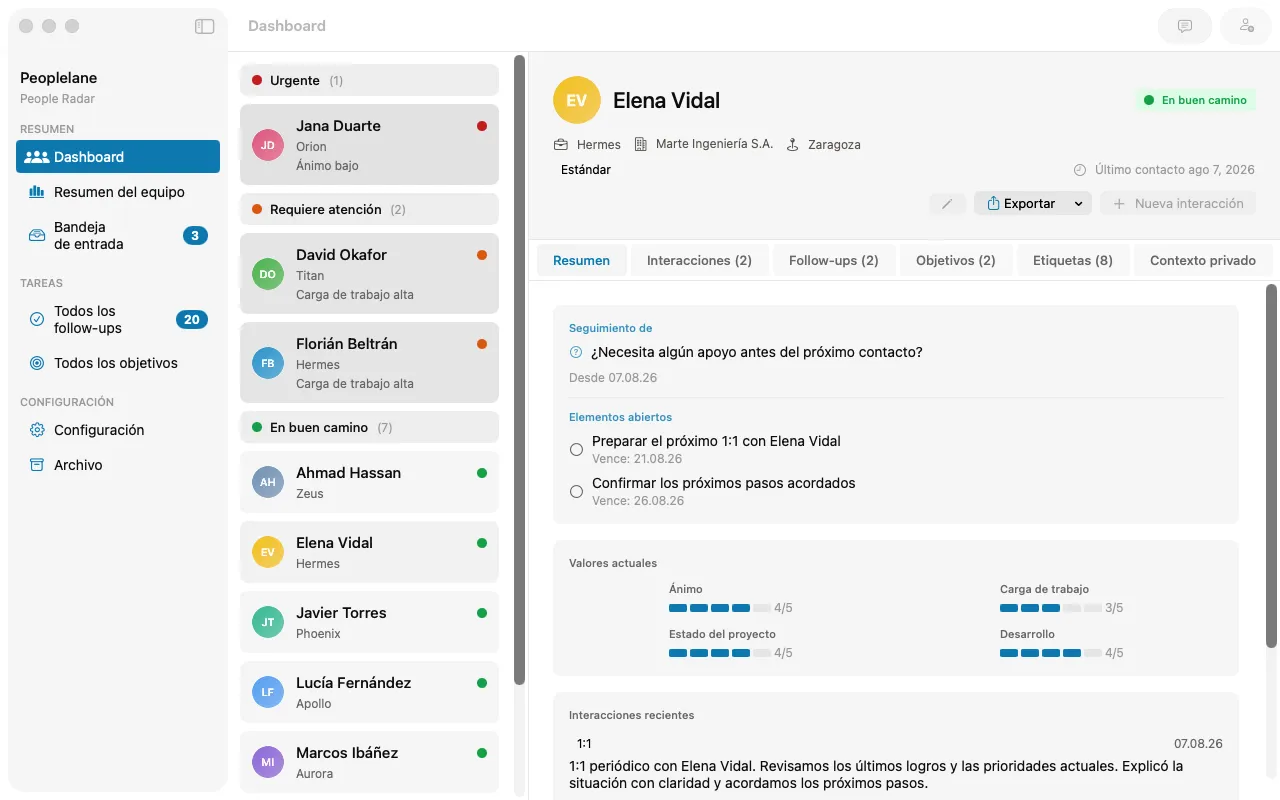This screenshot has width=1280, height=800.
Task: Click the Archivo box icon
Action: click(37, 465)
